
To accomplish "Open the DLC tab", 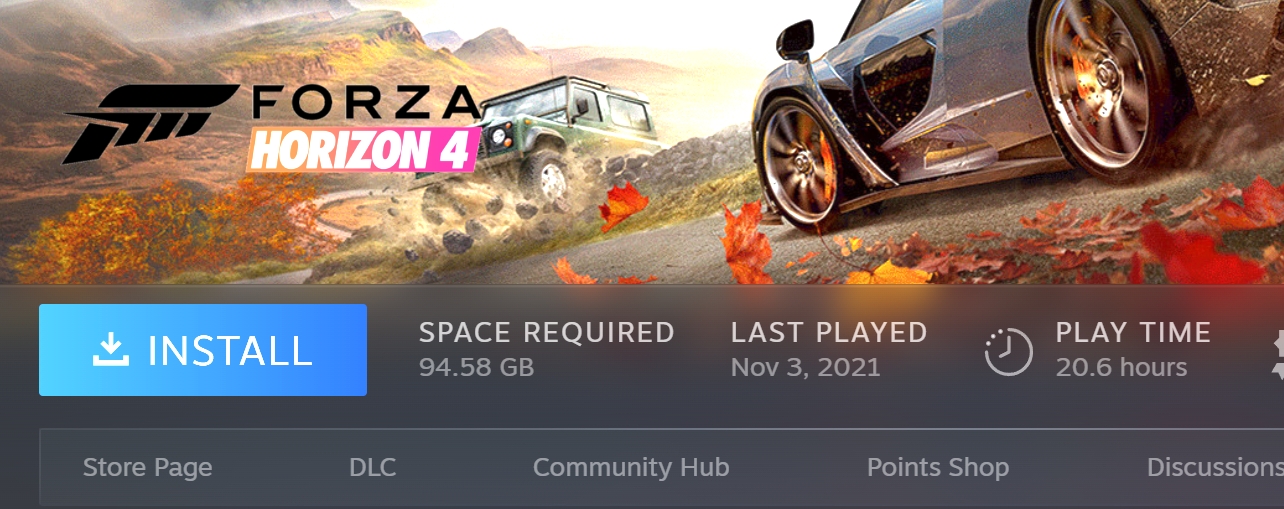I will pos(373,467).
